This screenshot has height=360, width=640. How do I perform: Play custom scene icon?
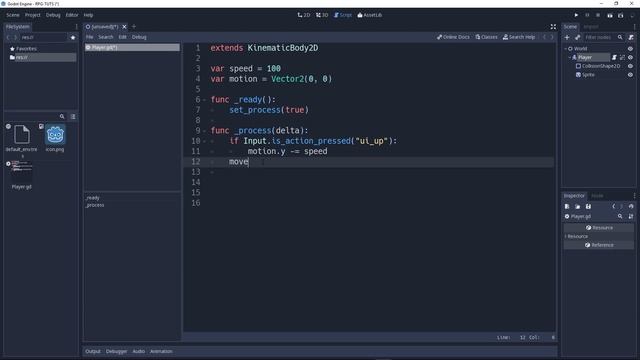click(620, 15)
